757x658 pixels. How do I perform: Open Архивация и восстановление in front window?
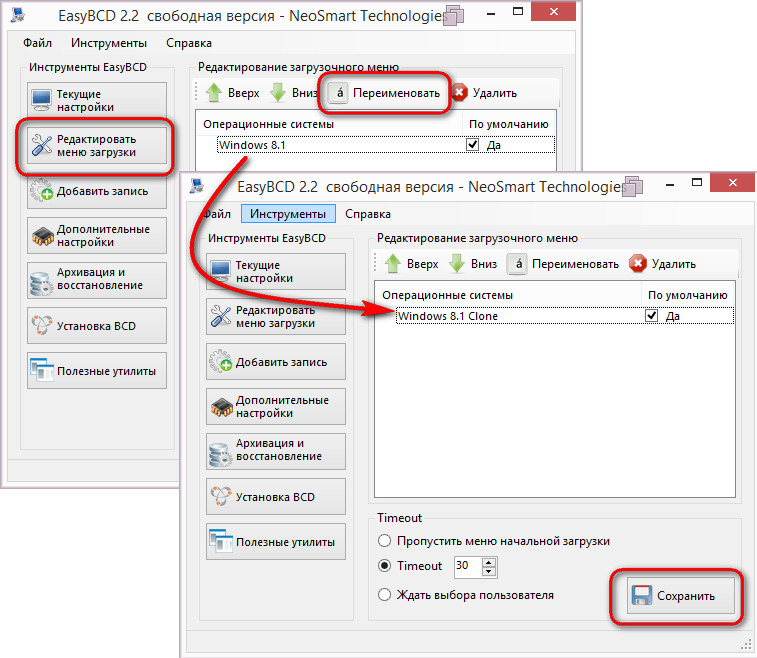276,451
